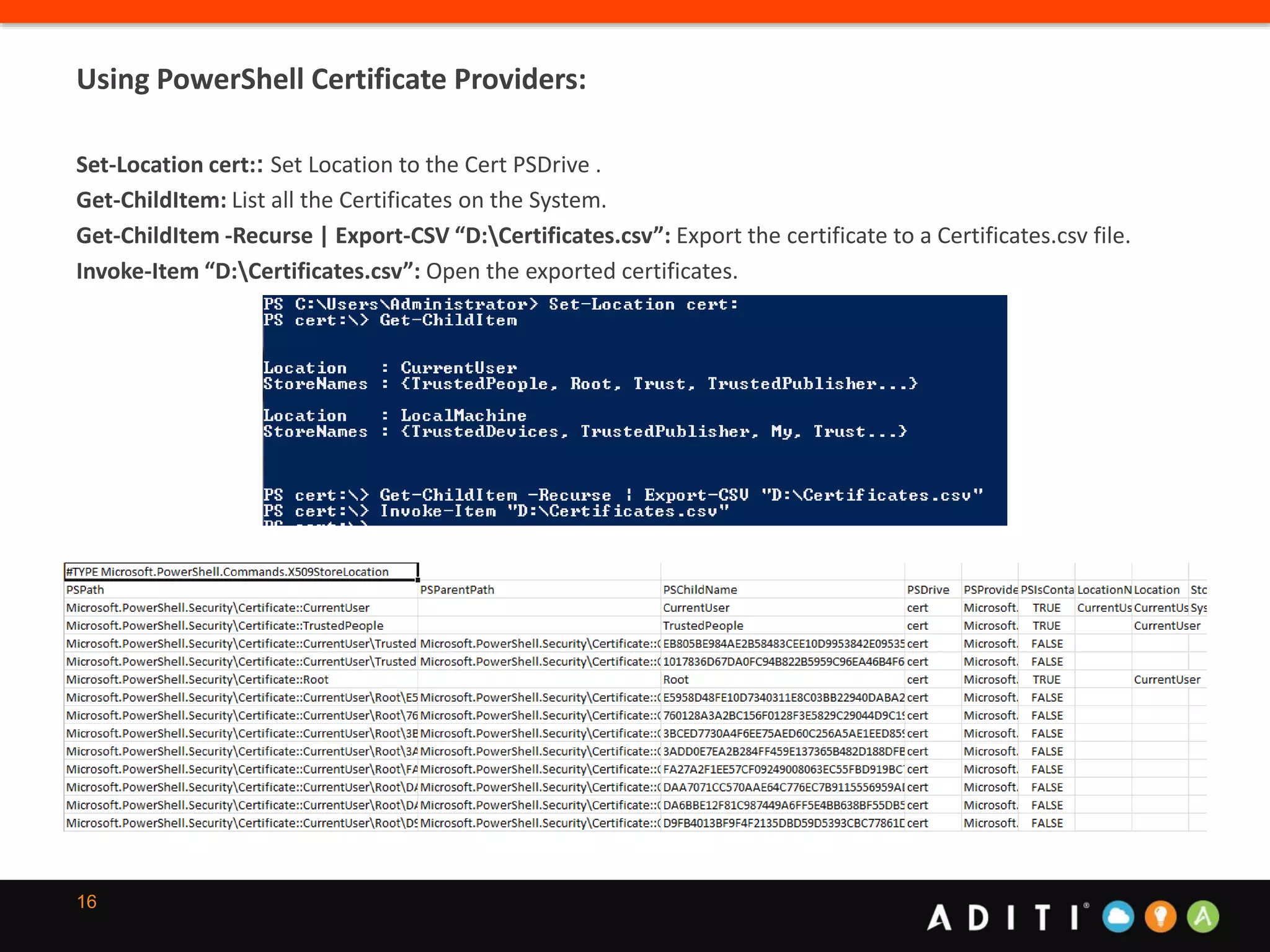1270x952 pixels.
Task: Select the thumbprint cell starting 3BCED7730A
Action: click(x=783, y=733)
